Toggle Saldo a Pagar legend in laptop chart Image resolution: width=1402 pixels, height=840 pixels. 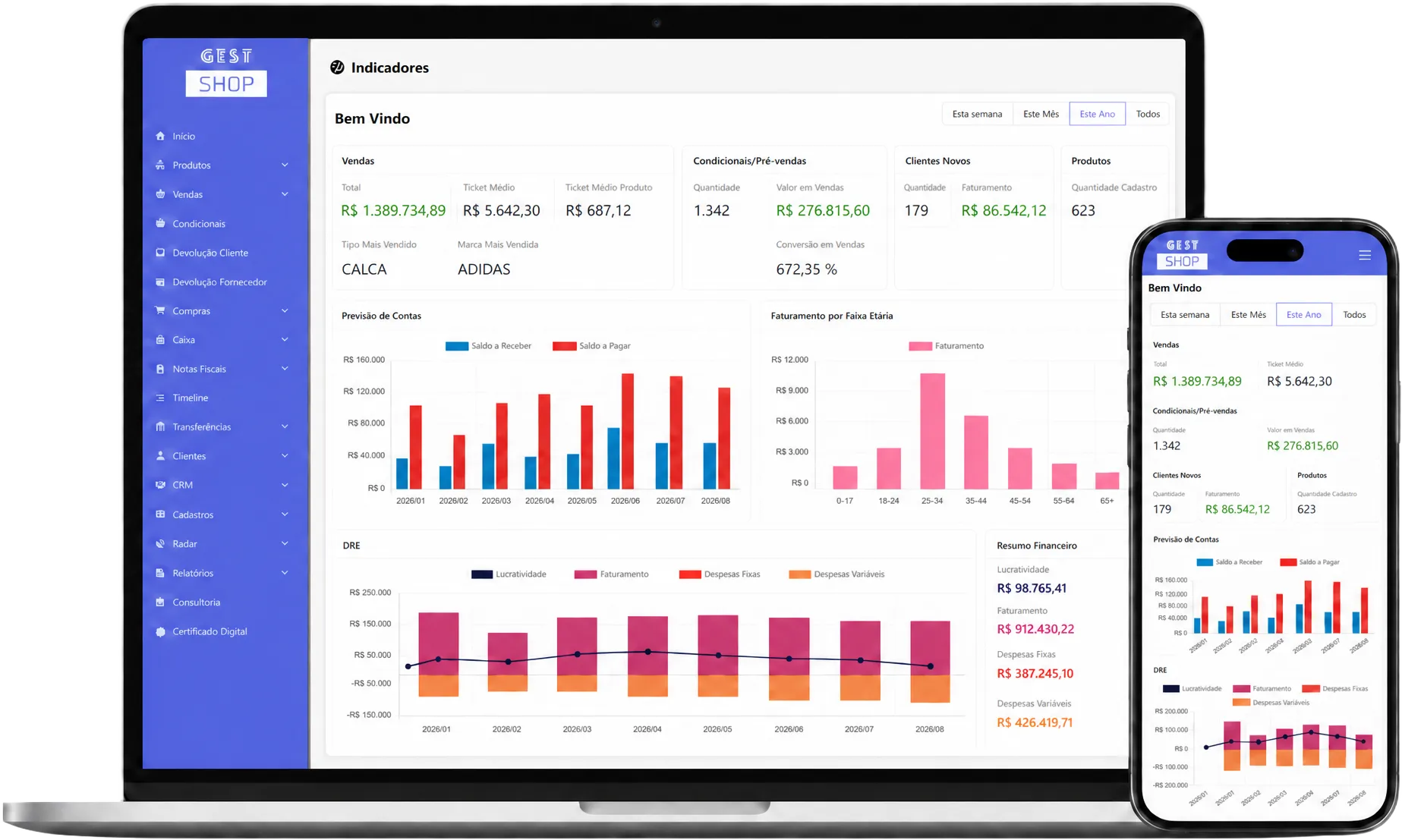[x=591, y=346]
